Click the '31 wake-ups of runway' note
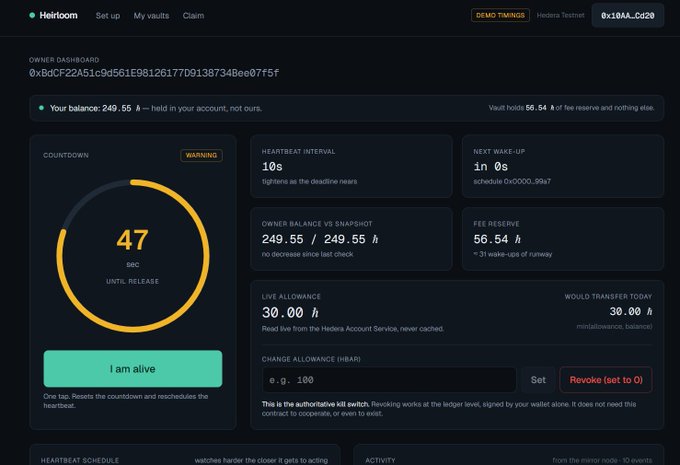This screenshot has width=680, height=465. click(x=513, y=254)
